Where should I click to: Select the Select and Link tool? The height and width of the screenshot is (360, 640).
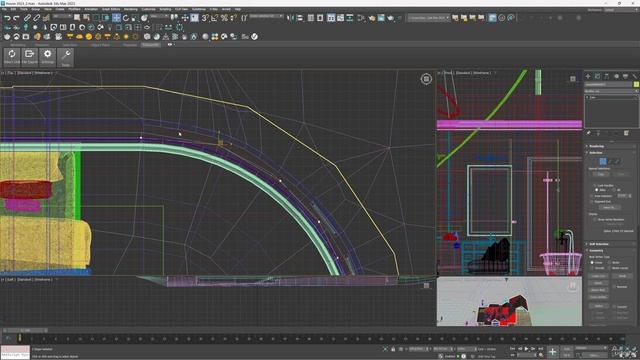[27, 18]
